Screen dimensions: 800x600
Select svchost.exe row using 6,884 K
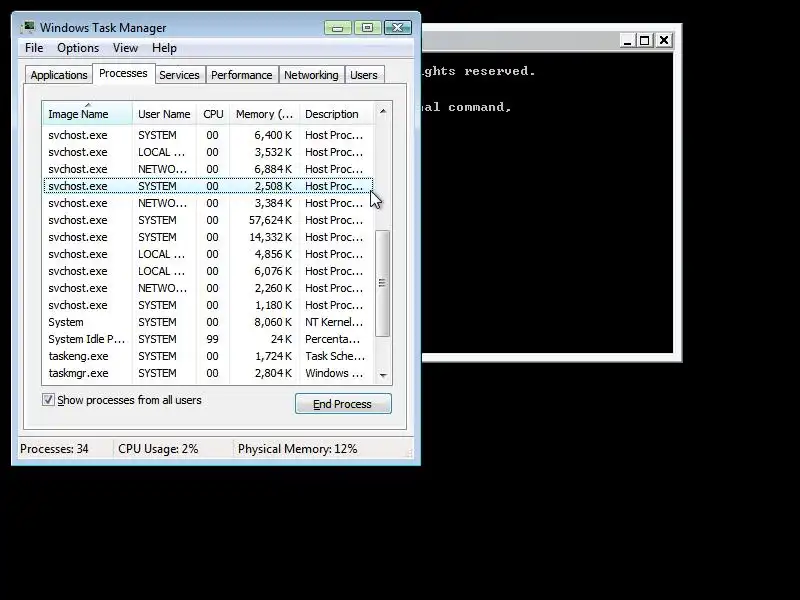208,169
